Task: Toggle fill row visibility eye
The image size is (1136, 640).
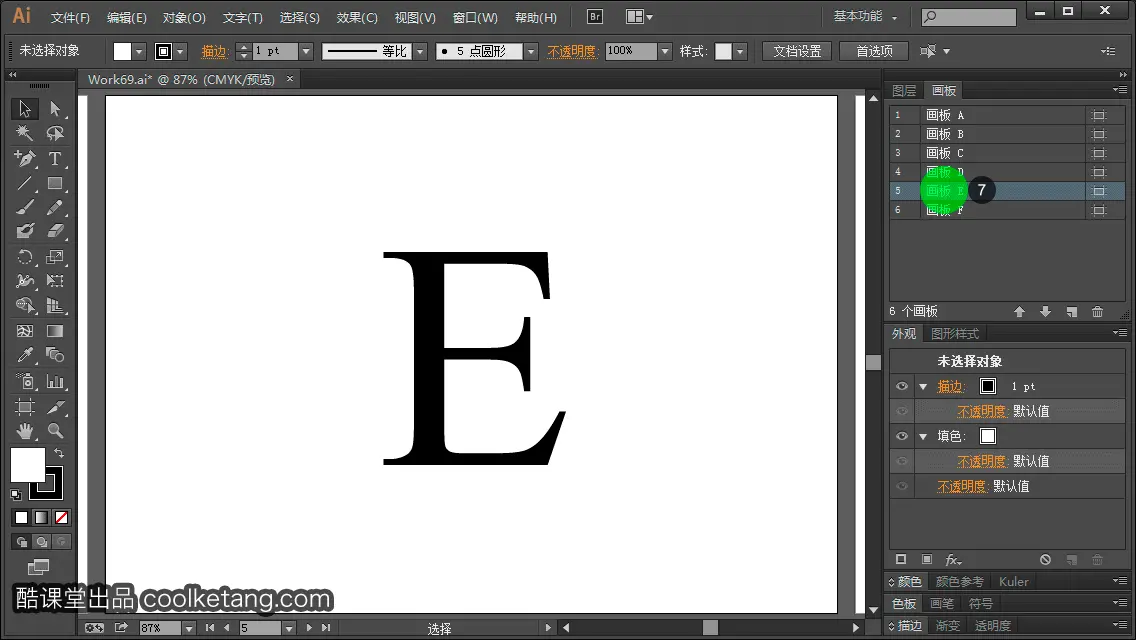Action: pyautogui.click(x=902, y=436)
